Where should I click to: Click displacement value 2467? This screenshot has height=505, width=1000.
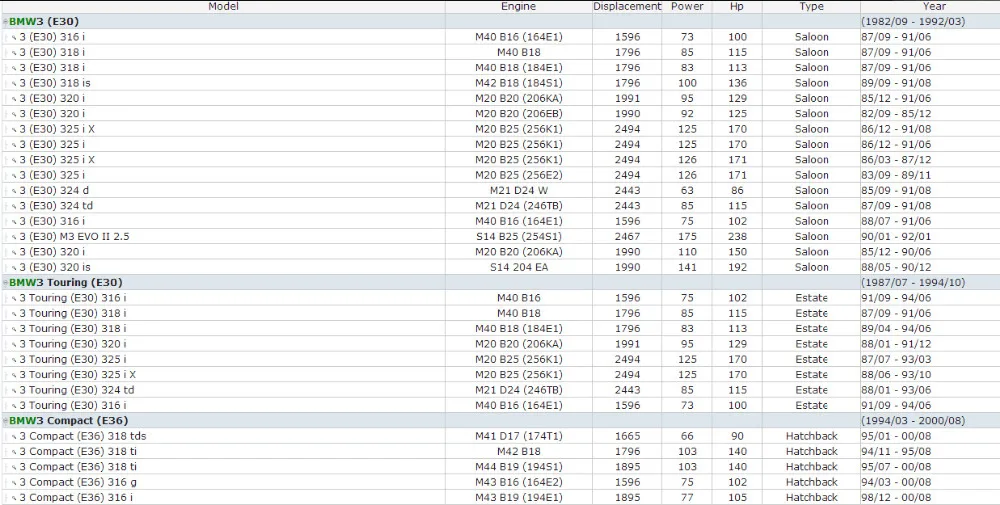[x=627, y=237]
